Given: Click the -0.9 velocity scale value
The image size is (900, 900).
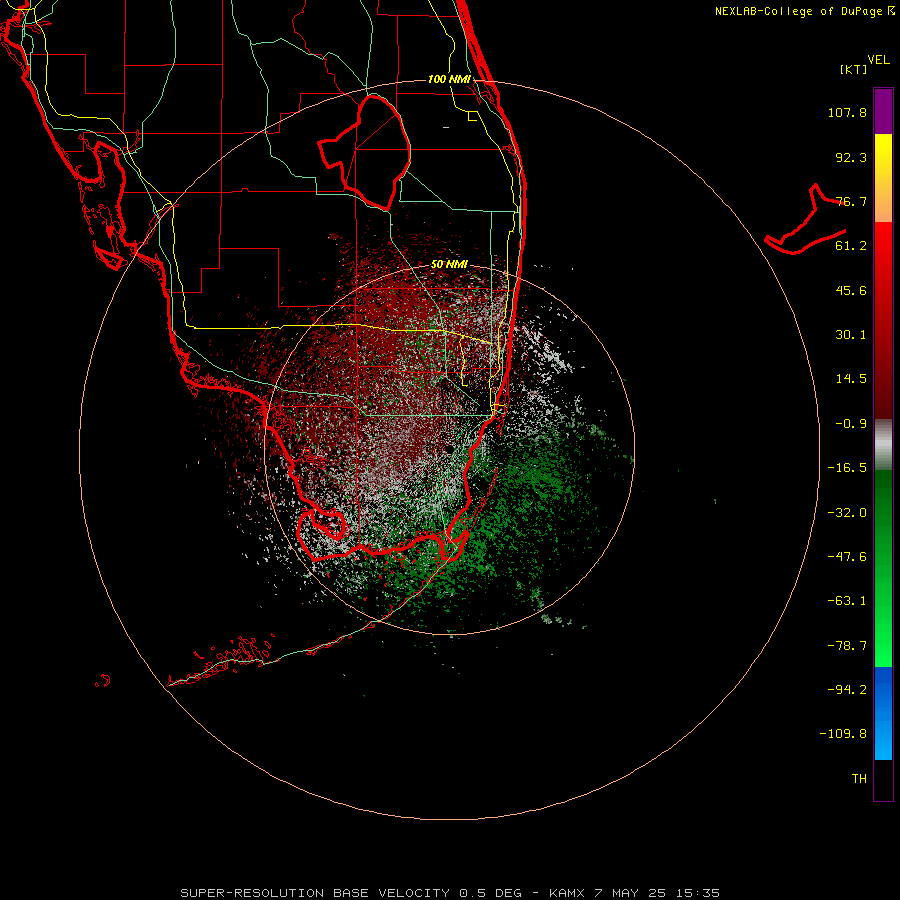Looking at the screenshot, I should [851, 424].
